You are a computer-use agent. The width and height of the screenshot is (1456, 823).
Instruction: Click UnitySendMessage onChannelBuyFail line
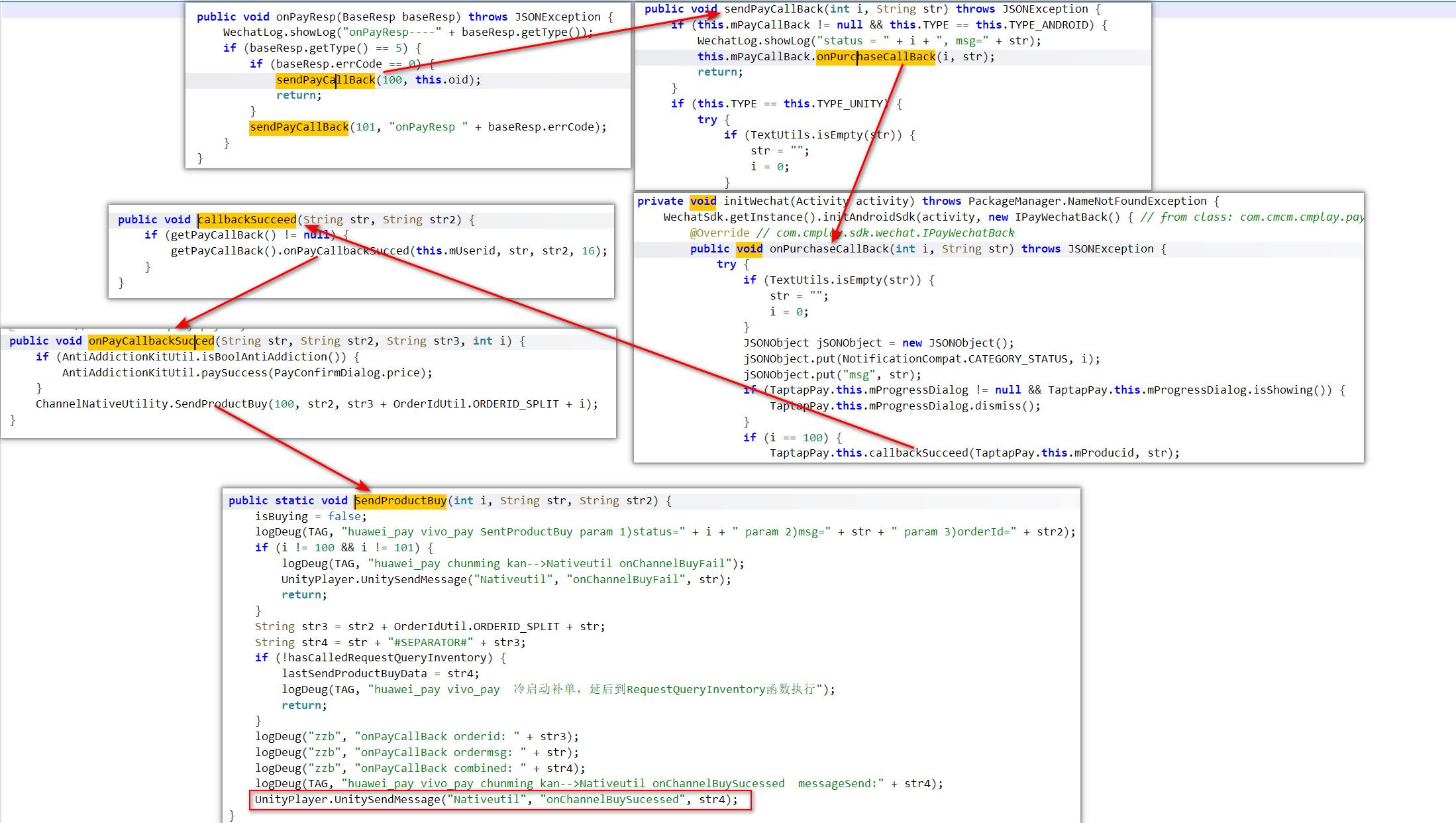point(505,580)
